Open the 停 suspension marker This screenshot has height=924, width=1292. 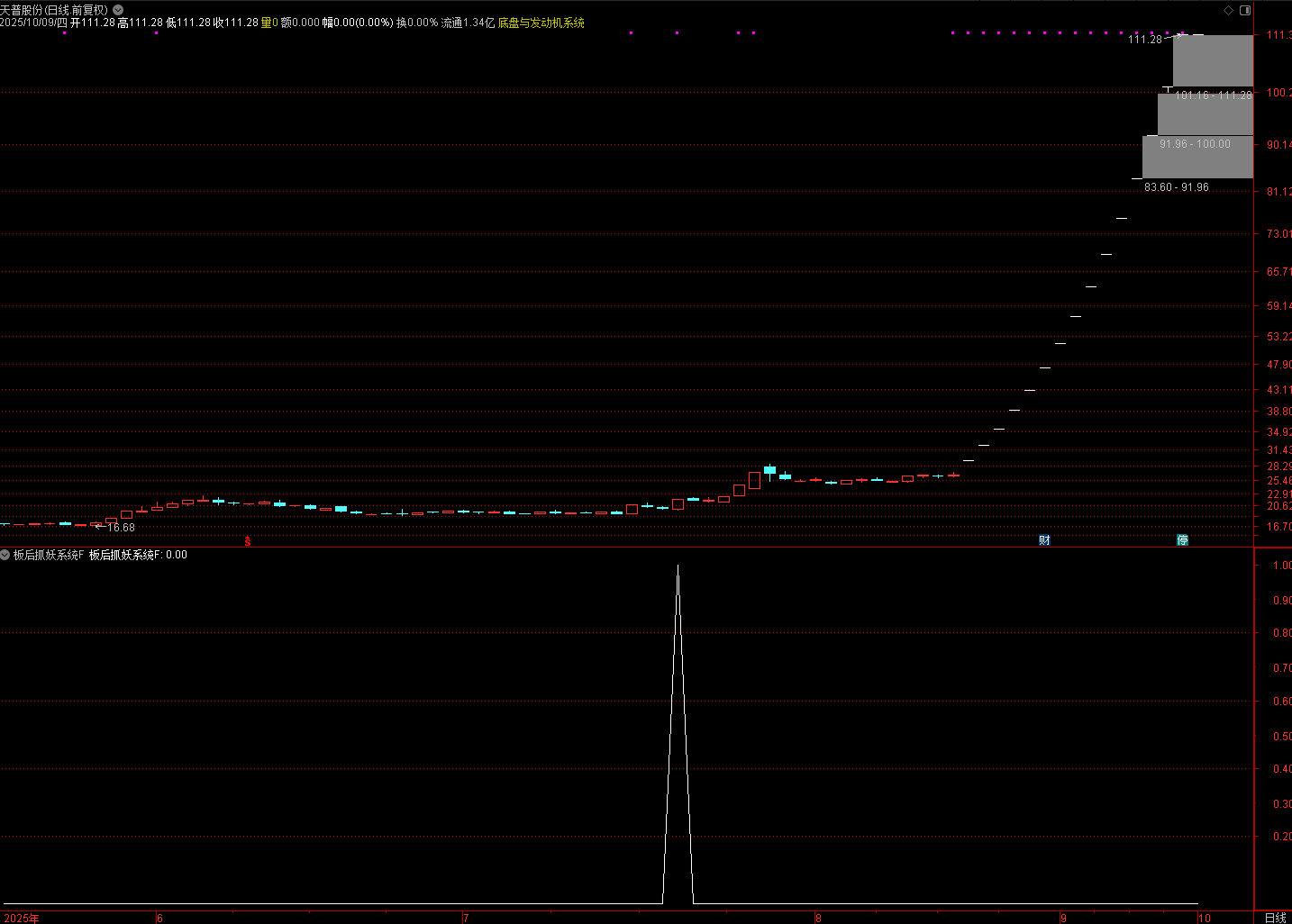click(x=1182, y=540)
